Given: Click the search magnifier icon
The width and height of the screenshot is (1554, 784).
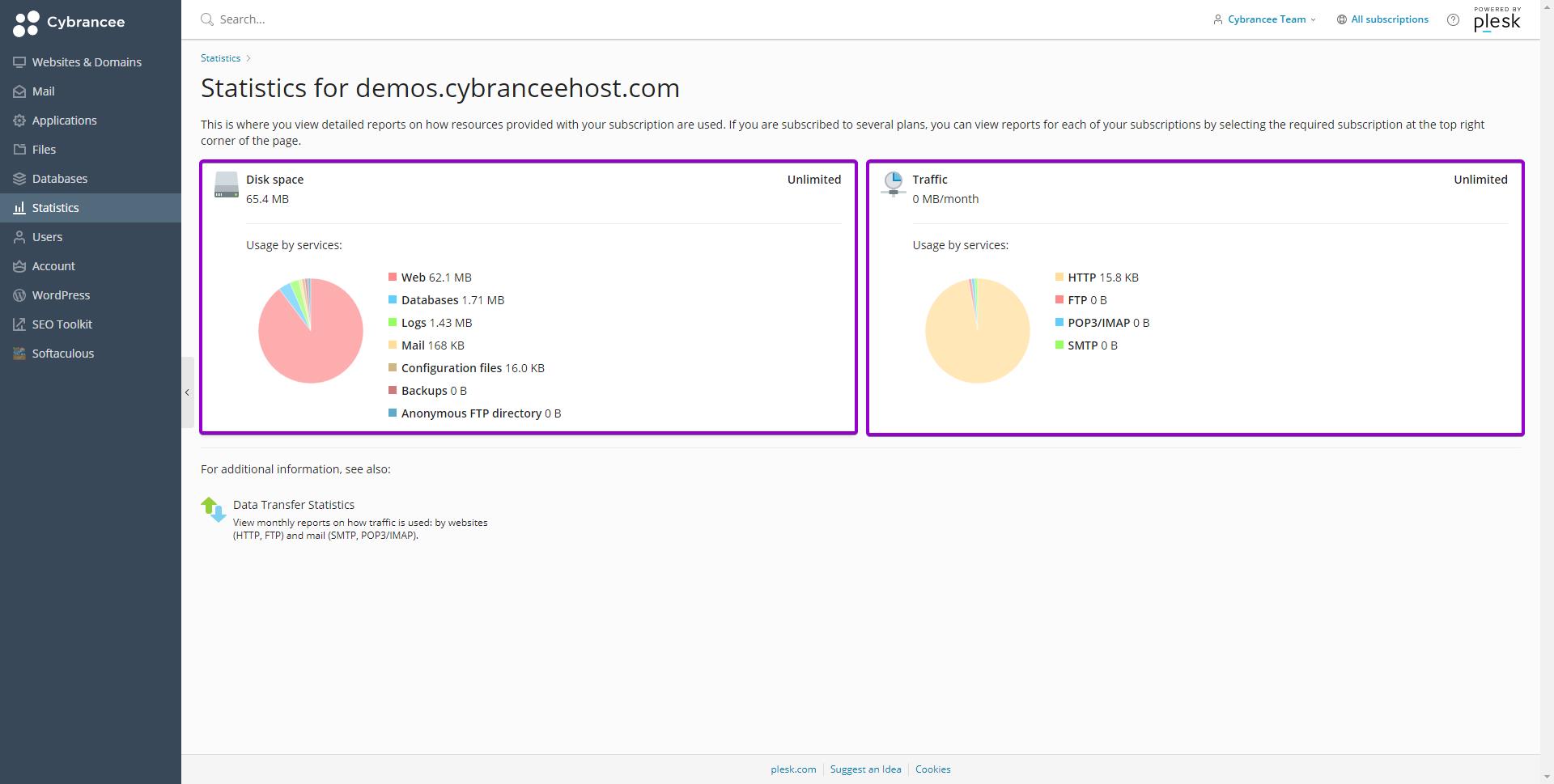Looking at the screenshot, I should (207, 19).
